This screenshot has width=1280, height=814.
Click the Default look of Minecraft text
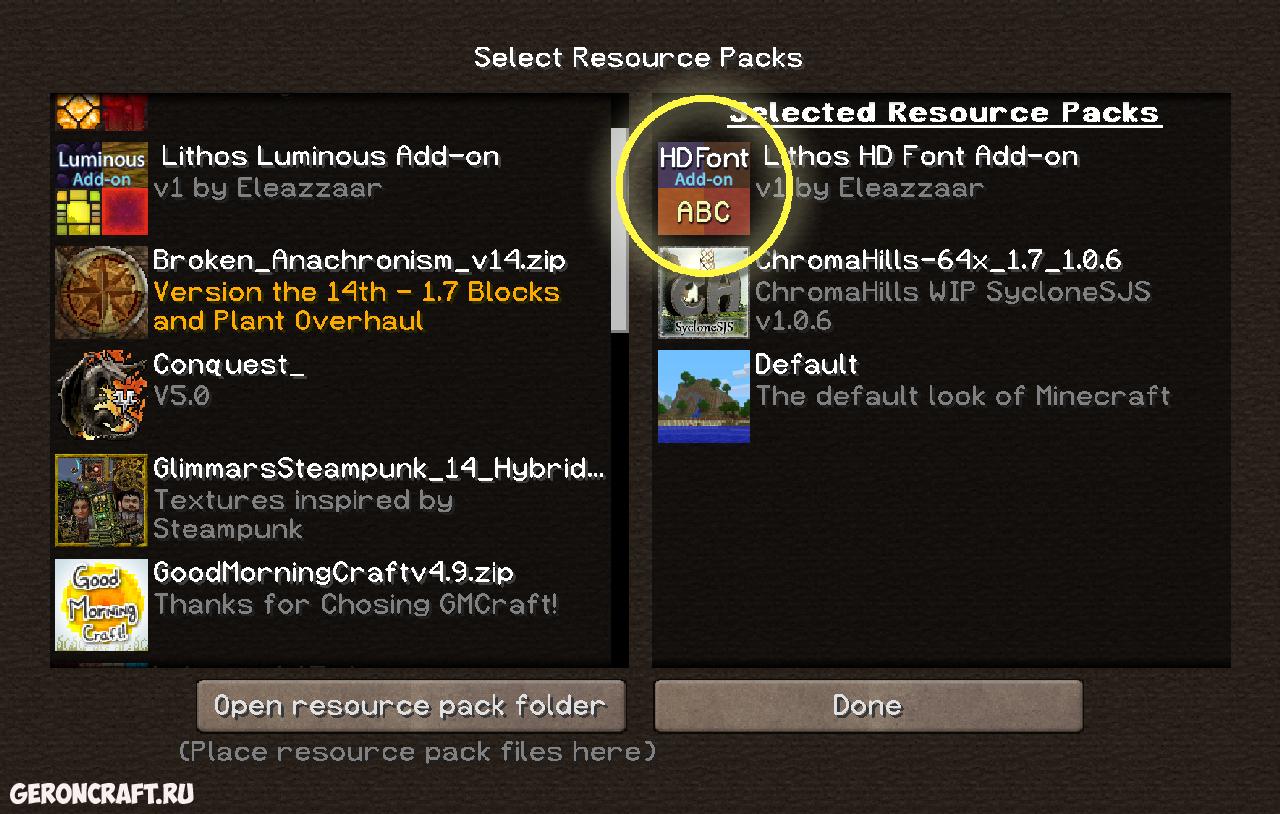click(x=963, y=396)
